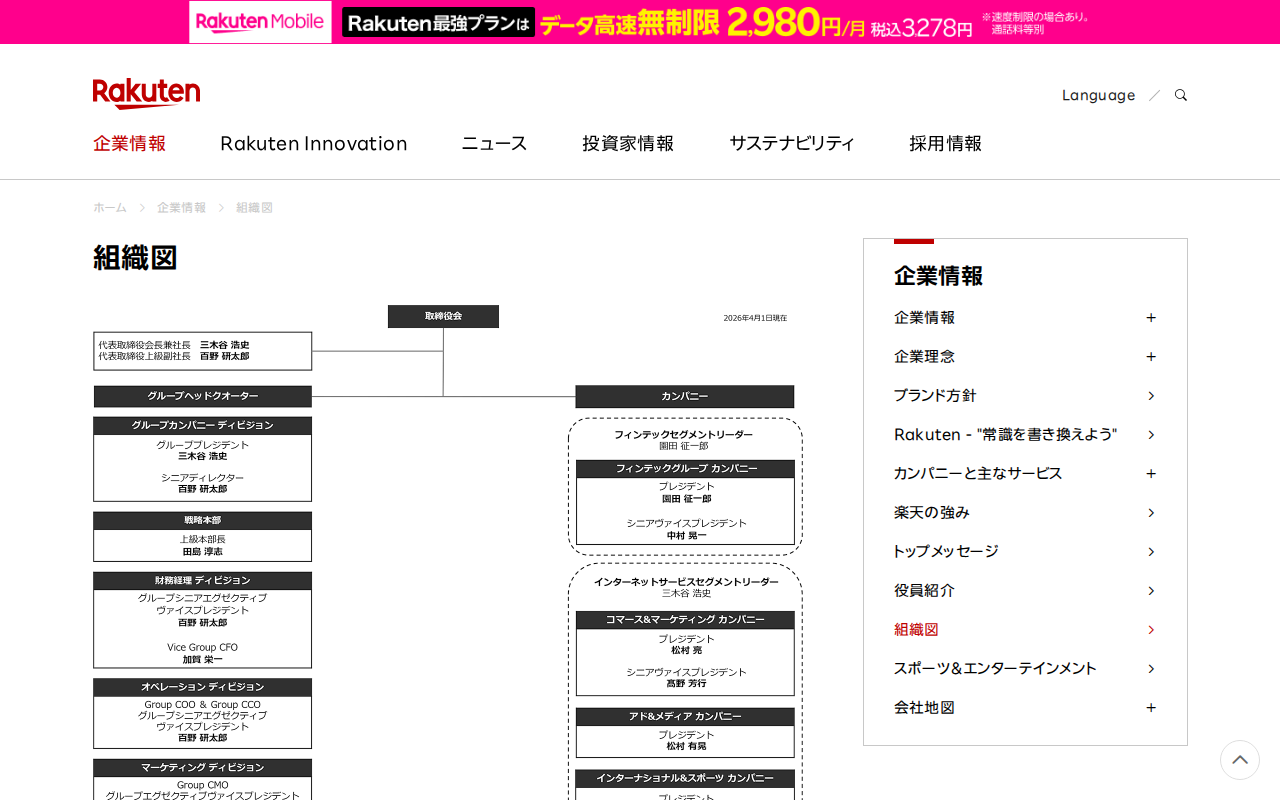Click the 戦略本部 chart header
1280x800 pixels.
point(203,521)
